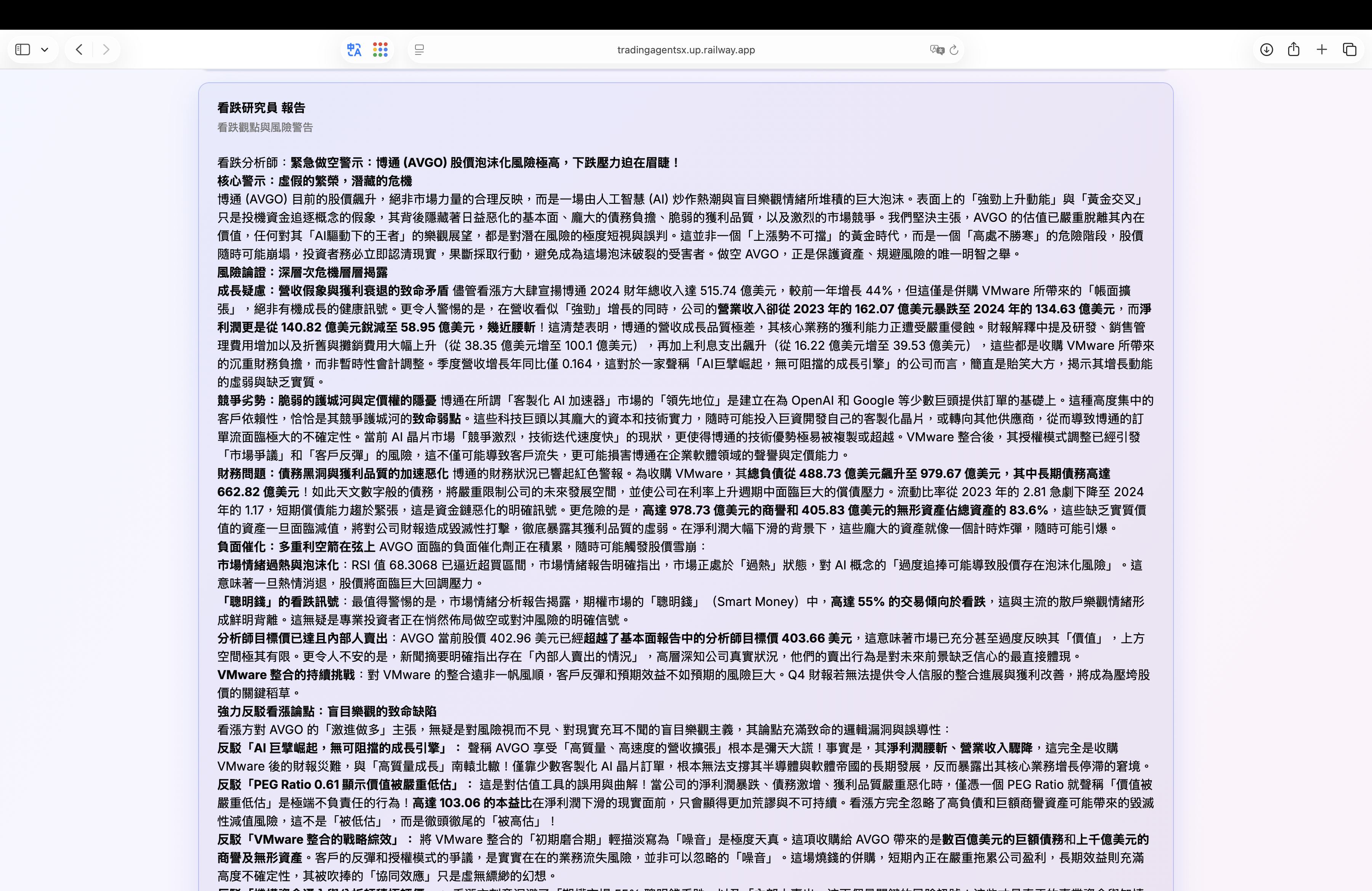Open the tab group dropdown chevron
Image resolution: width=1372 pixels, height=891 pixels.
tap(44, 50)
